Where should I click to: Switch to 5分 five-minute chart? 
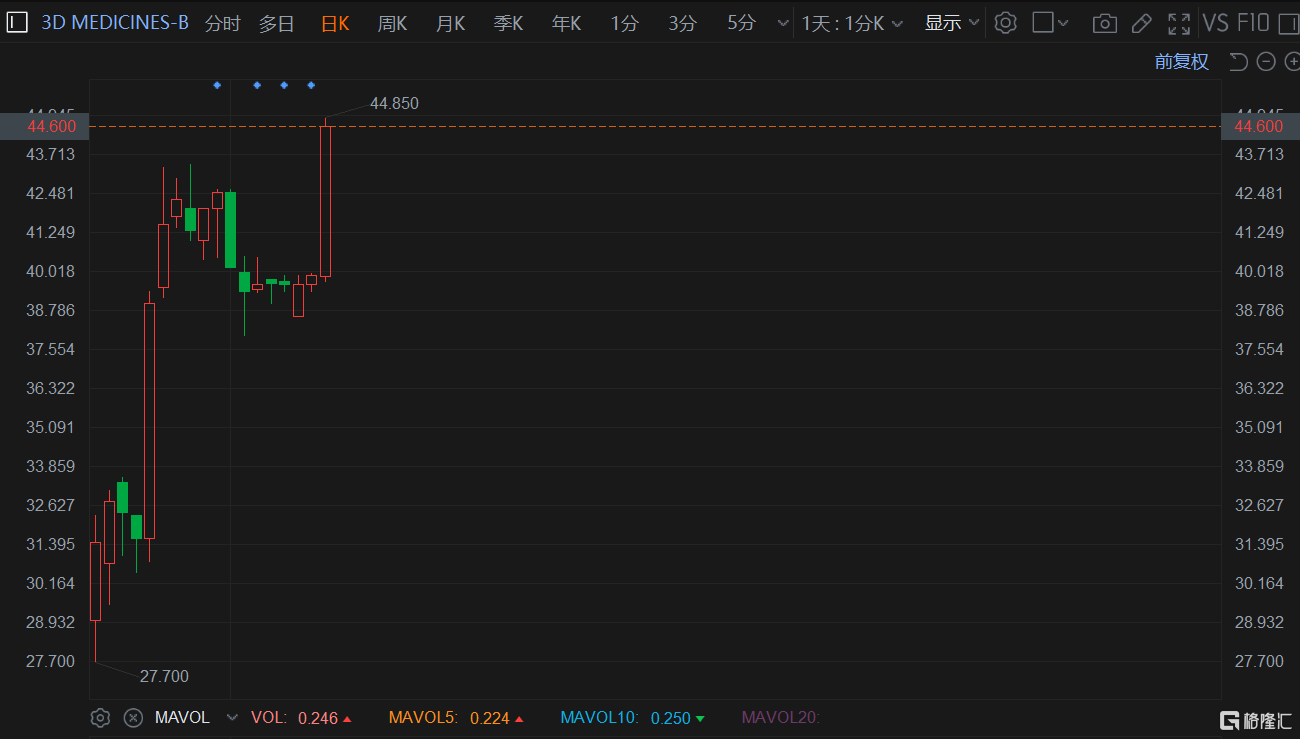[x=741, y=23]
